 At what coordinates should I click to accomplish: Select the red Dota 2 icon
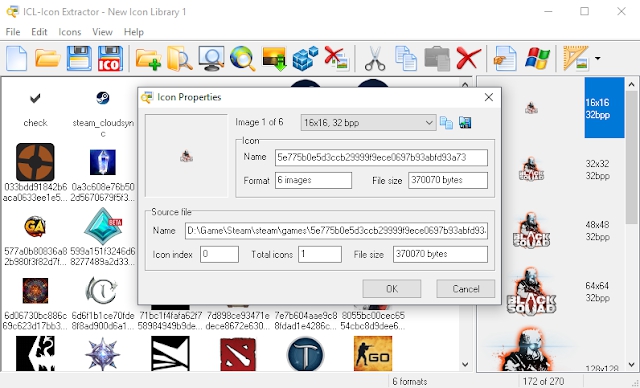[238, 354]
